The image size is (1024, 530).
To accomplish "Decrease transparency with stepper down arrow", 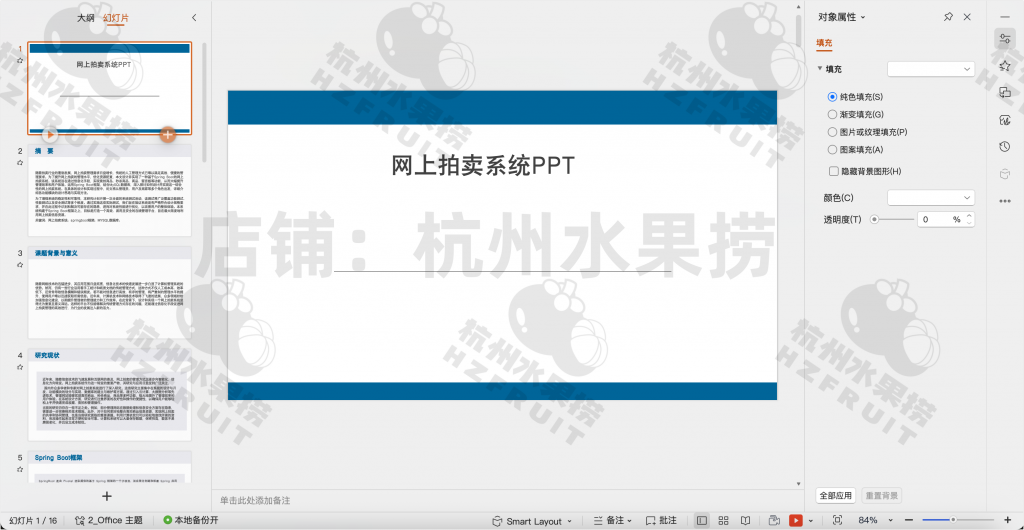I will coord(968,223).
